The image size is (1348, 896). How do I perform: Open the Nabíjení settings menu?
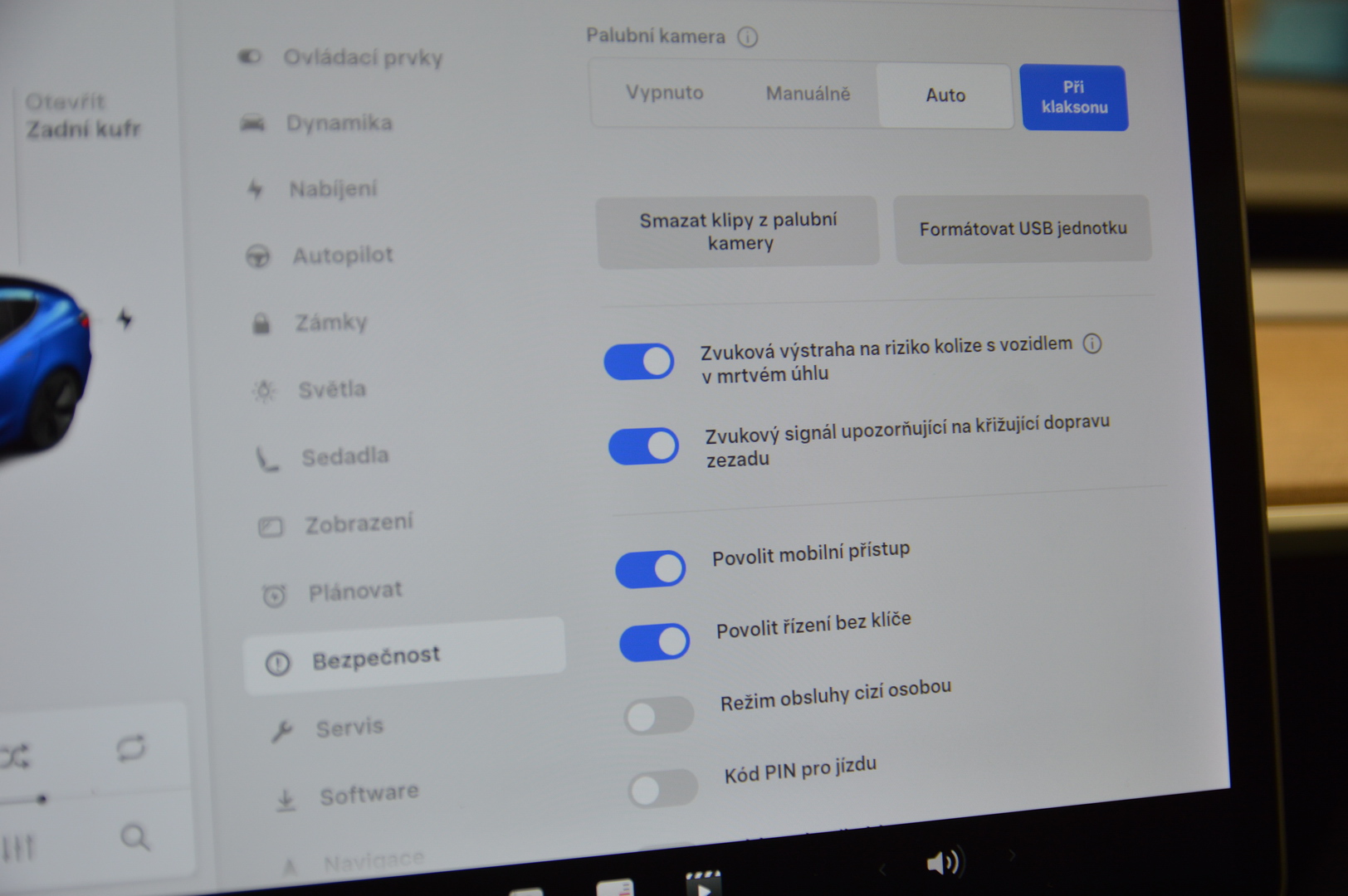pyautogui.click(x=332, y=189)
